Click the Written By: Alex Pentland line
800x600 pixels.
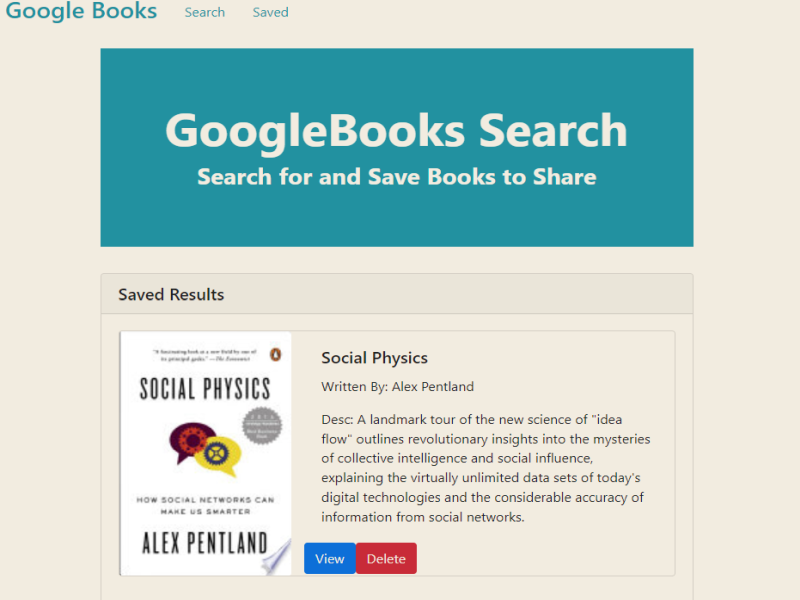397,387
